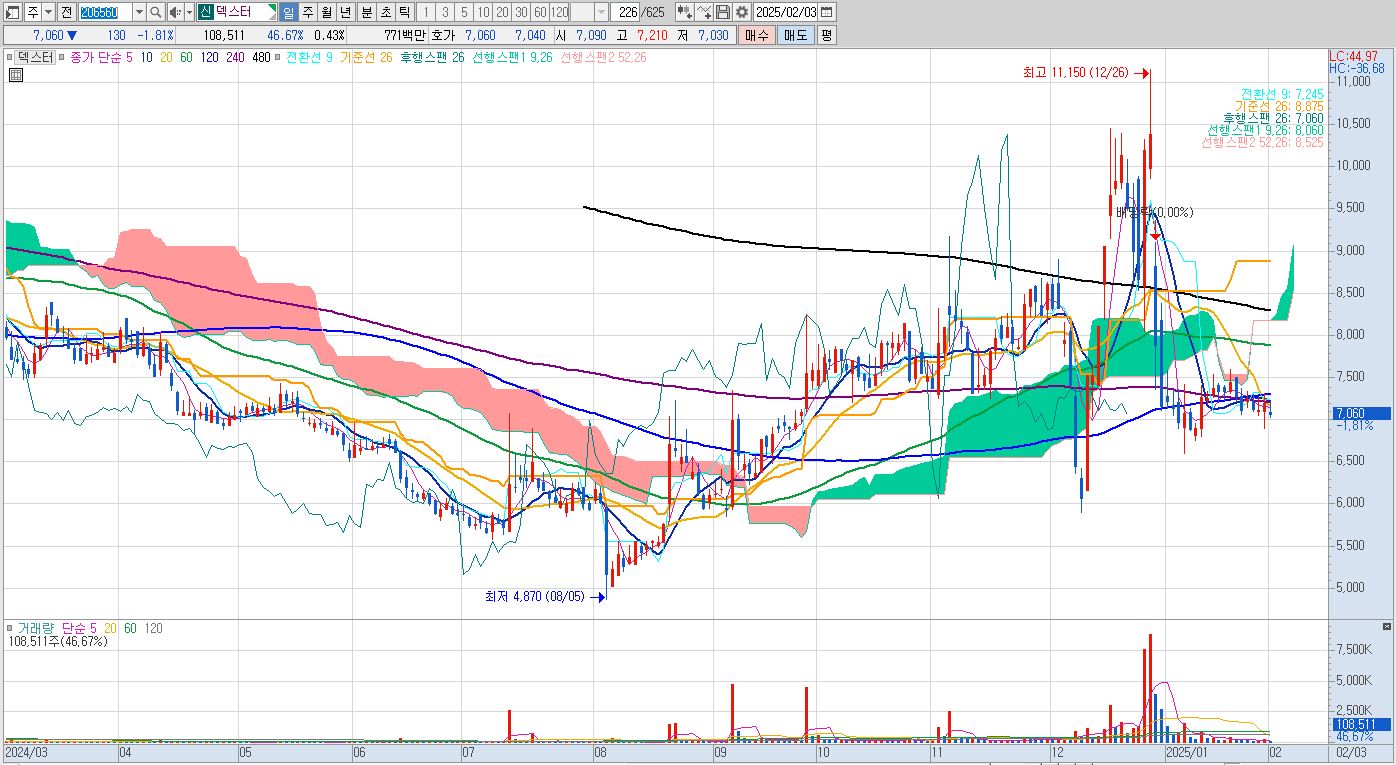Expand the empty period combo box dropdown
1396x765 pixels.
pyautogui.click(x=601, y=12)
